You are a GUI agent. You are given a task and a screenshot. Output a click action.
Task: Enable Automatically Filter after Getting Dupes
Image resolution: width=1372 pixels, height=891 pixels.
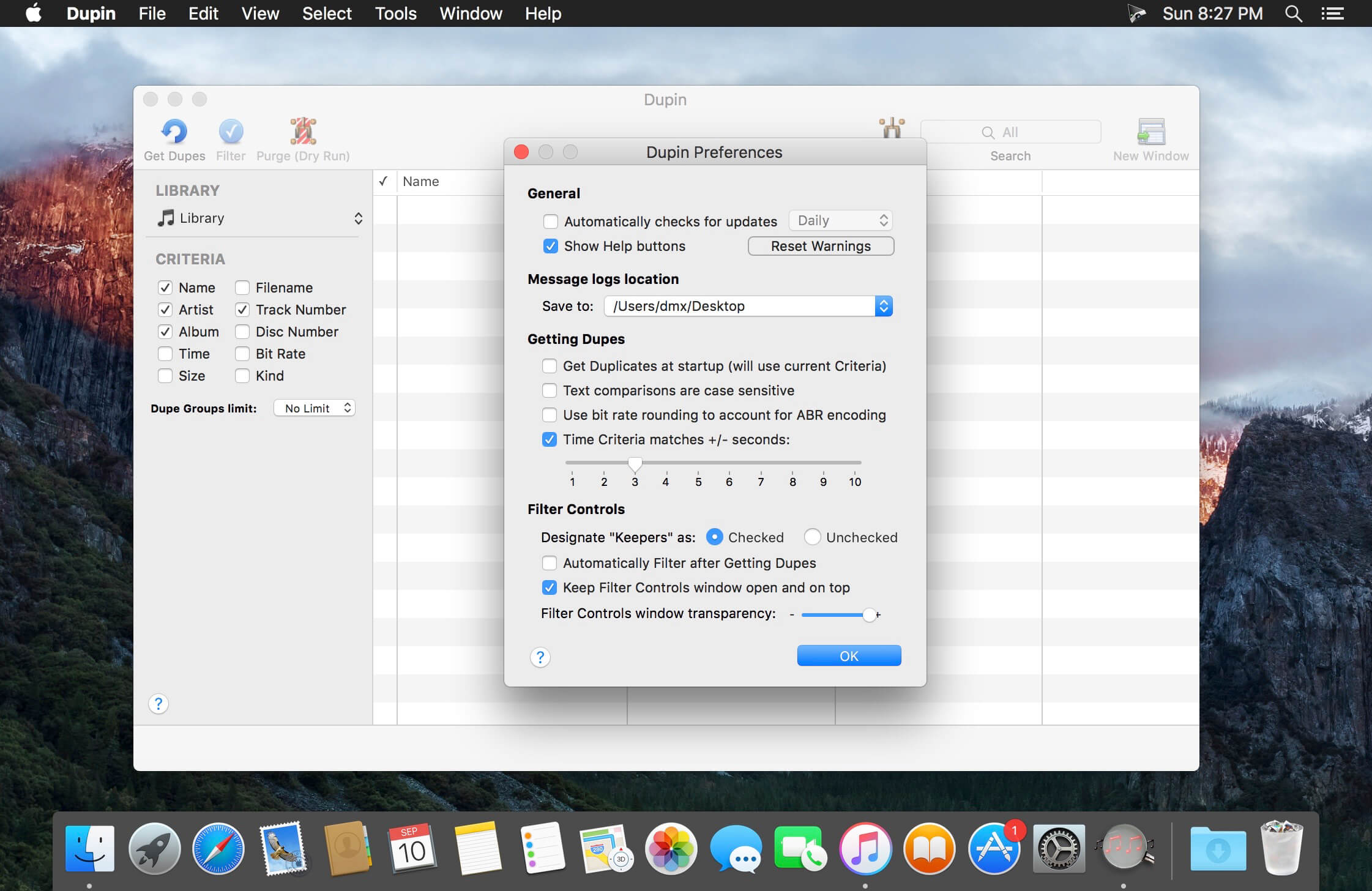550,563
